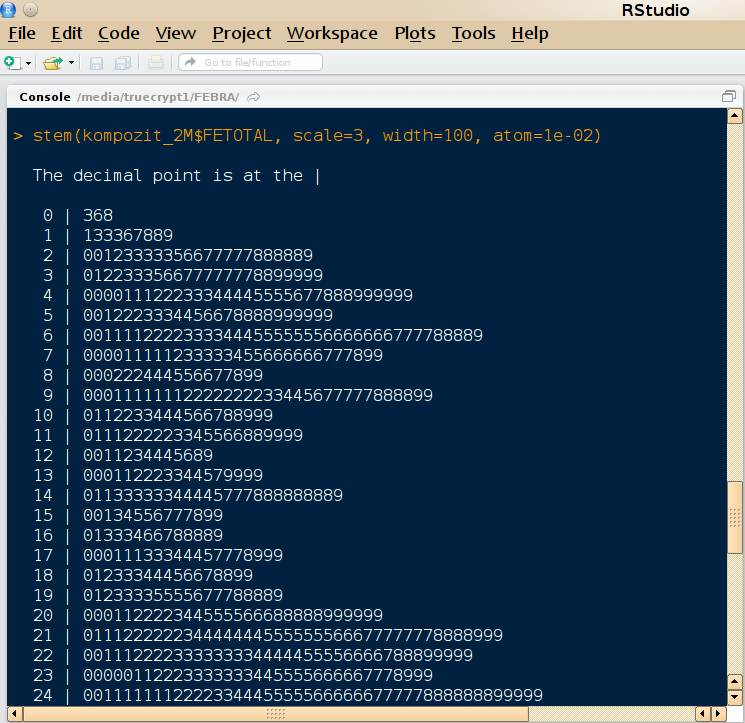
Task: Click the Save icon
Action: (96, 63)
